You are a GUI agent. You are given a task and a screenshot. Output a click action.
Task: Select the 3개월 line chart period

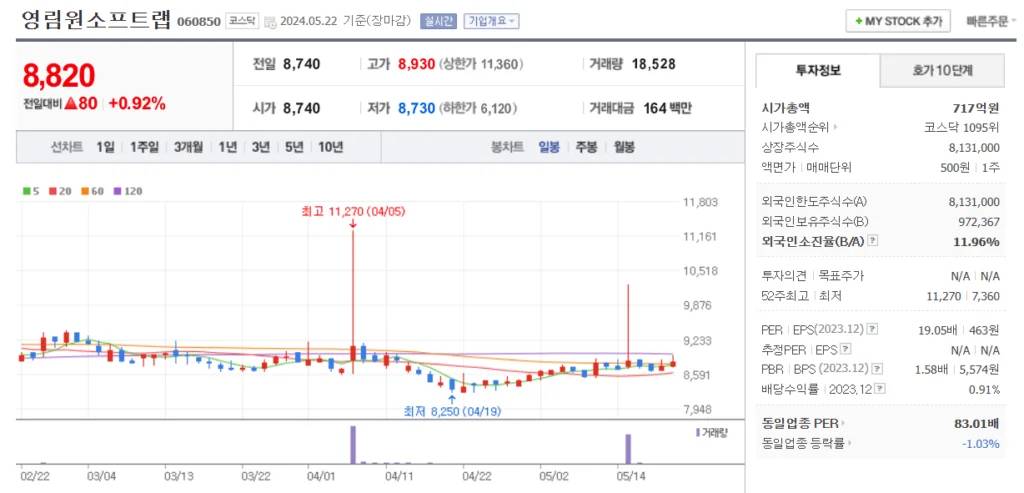pyautogui.click(x=188, y=147)
